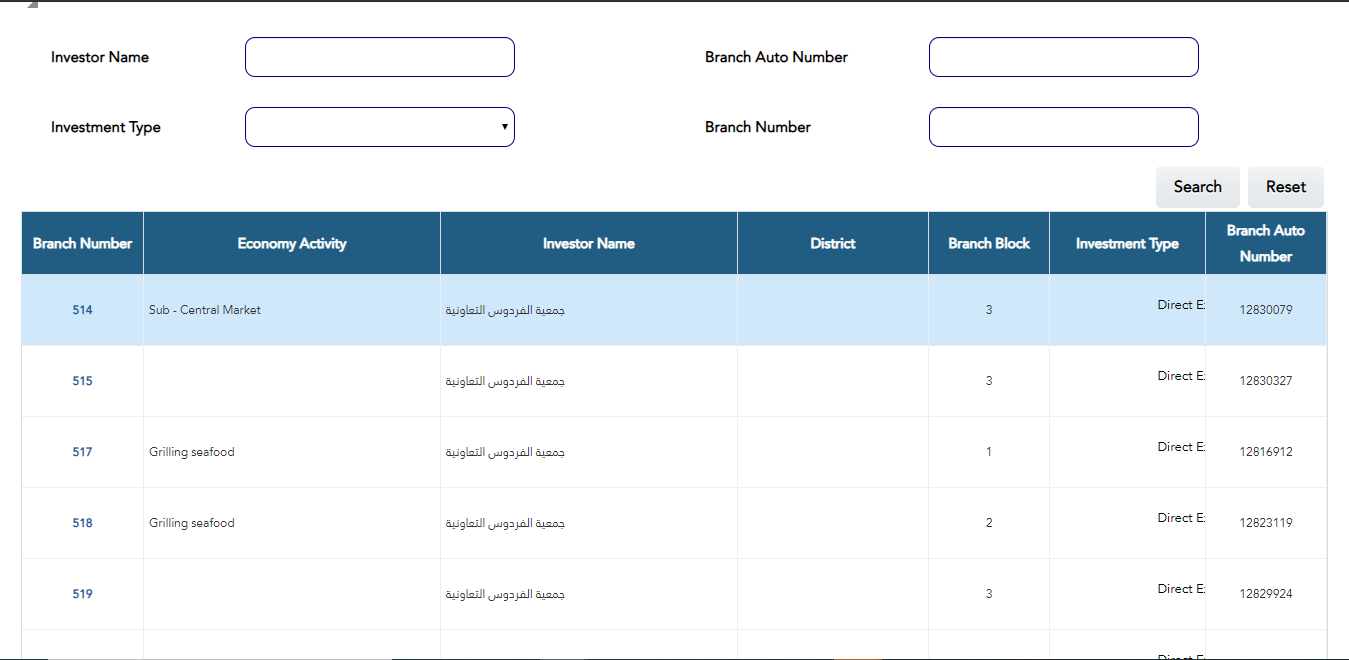The width and height of the screenshot is (1349, 660).
Task: Select auto number 12816912
Action: (x=1266, y=452)
